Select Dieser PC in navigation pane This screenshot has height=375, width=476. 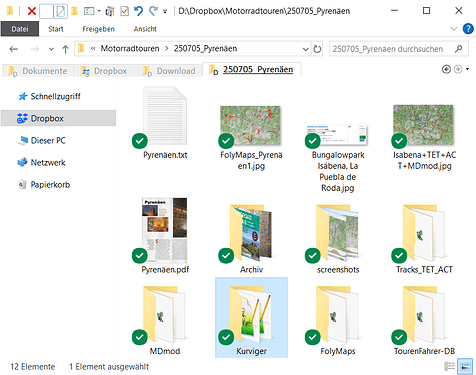pyautogui.click(x=48, y=141)
